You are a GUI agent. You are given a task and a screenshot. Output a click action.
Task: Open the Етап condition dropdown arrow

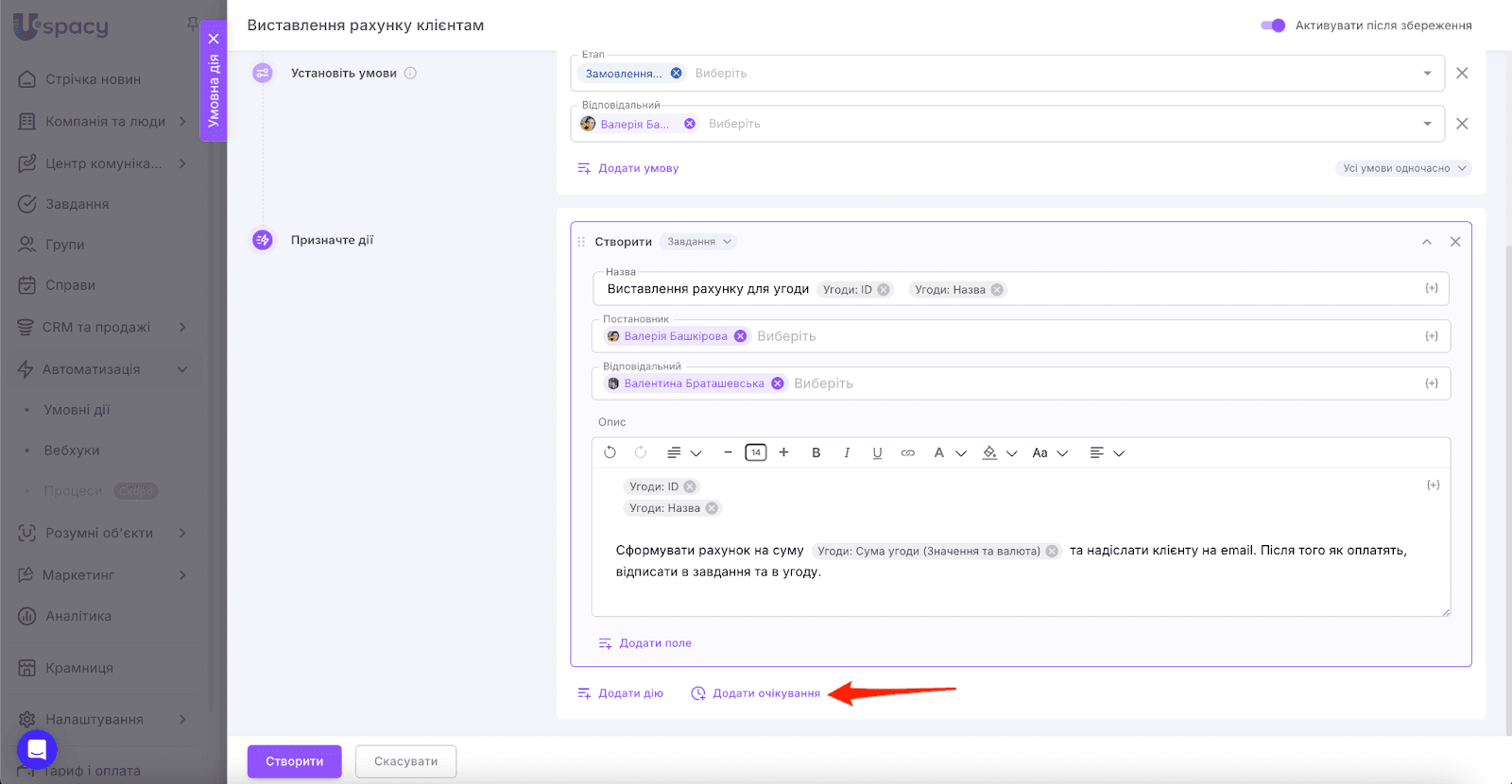(1427, 73)
